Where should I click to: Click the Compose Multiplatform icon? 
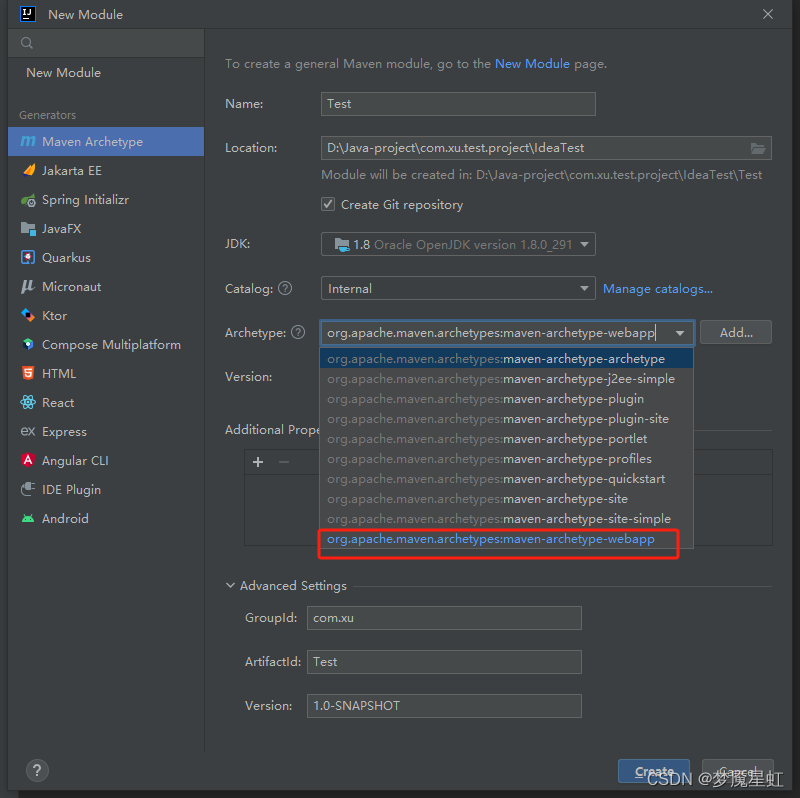[28, 344]
